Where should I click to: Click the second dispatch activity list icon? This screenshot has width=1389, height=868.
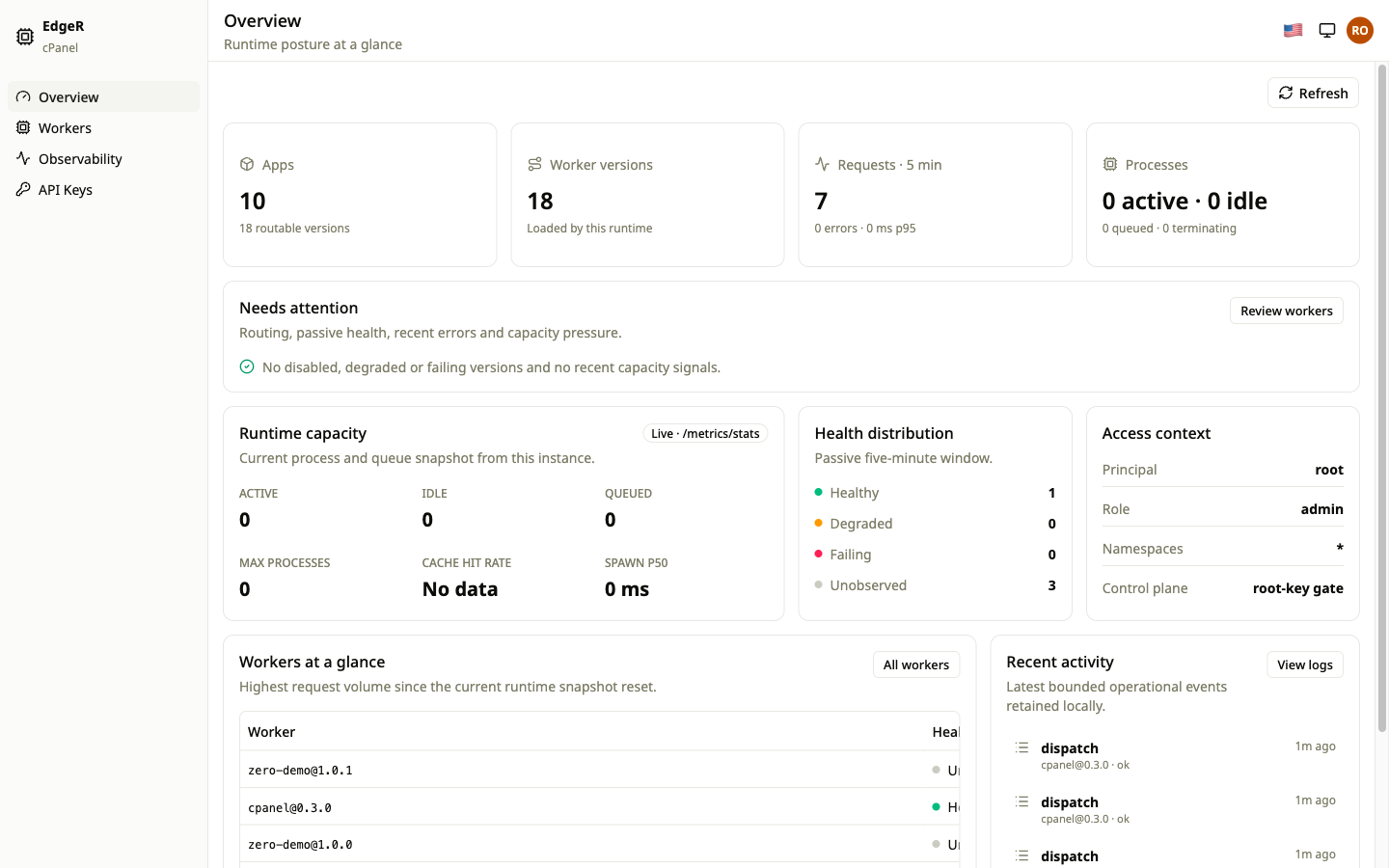tap(1022, 801)
